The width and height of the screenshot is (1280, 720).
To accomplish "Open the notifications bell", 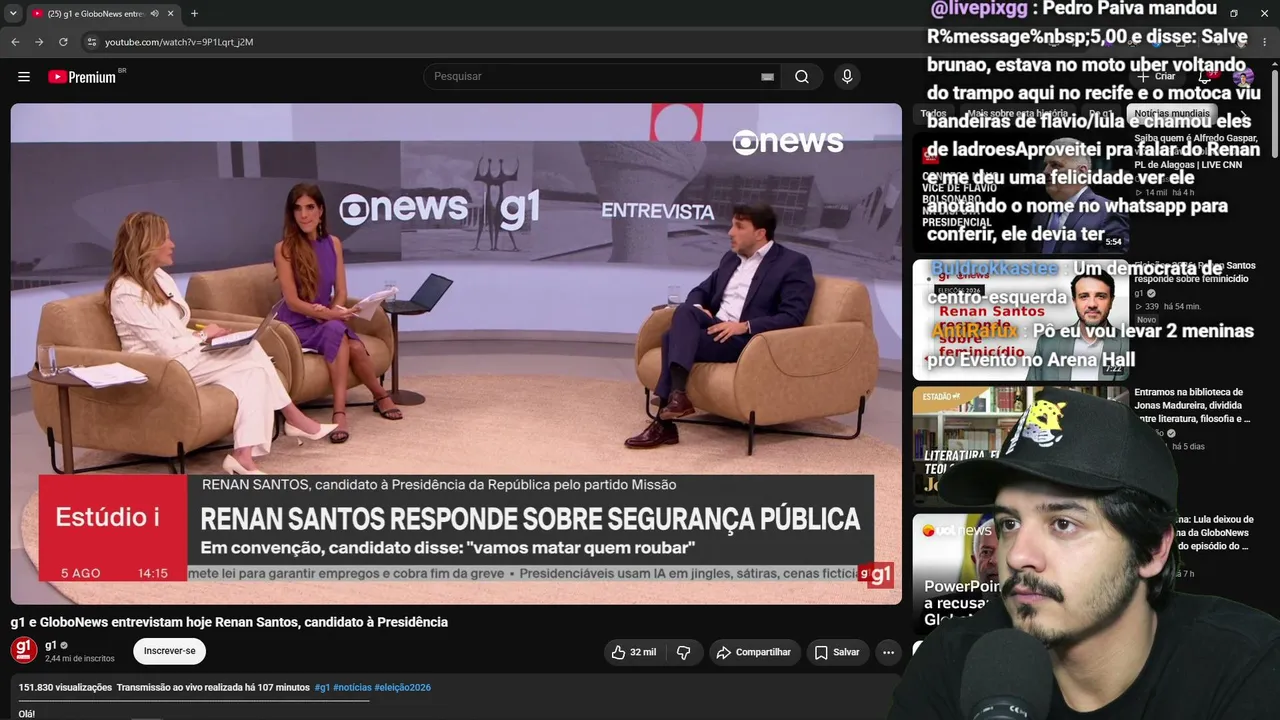I will [1207, 77].
